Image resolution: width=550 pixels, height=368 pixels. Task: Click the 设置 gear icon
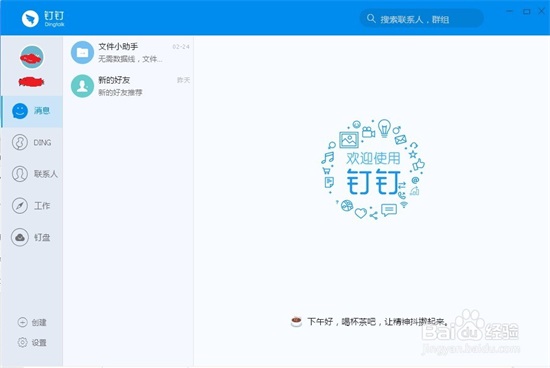22,342
